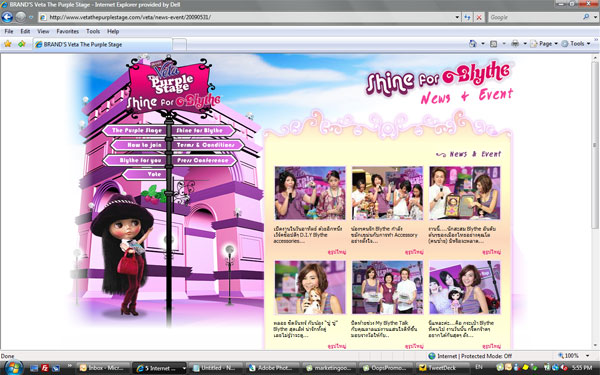
Task: Click enlarge link under first news item
Action: tap(337, 252)
